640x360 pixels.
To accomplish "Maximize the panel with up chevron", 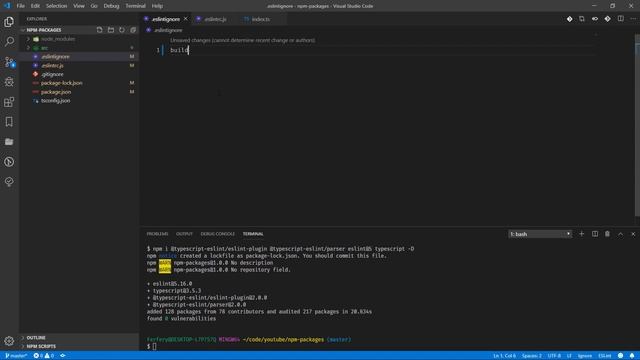I will [x=620, y=234].
